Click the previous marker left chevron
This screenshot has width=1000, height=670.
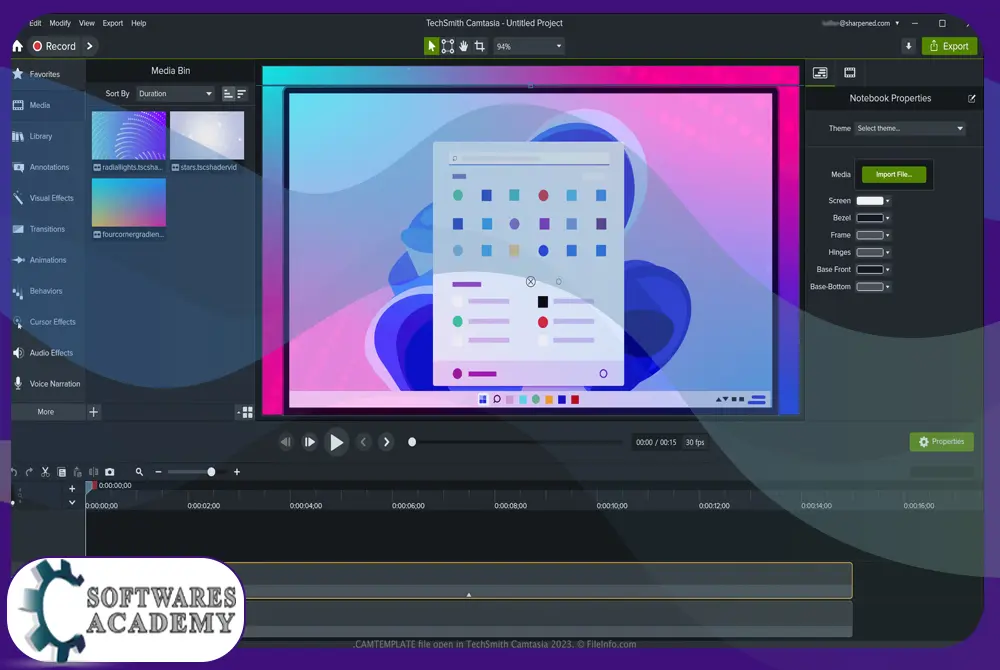[x=364, y=442]
